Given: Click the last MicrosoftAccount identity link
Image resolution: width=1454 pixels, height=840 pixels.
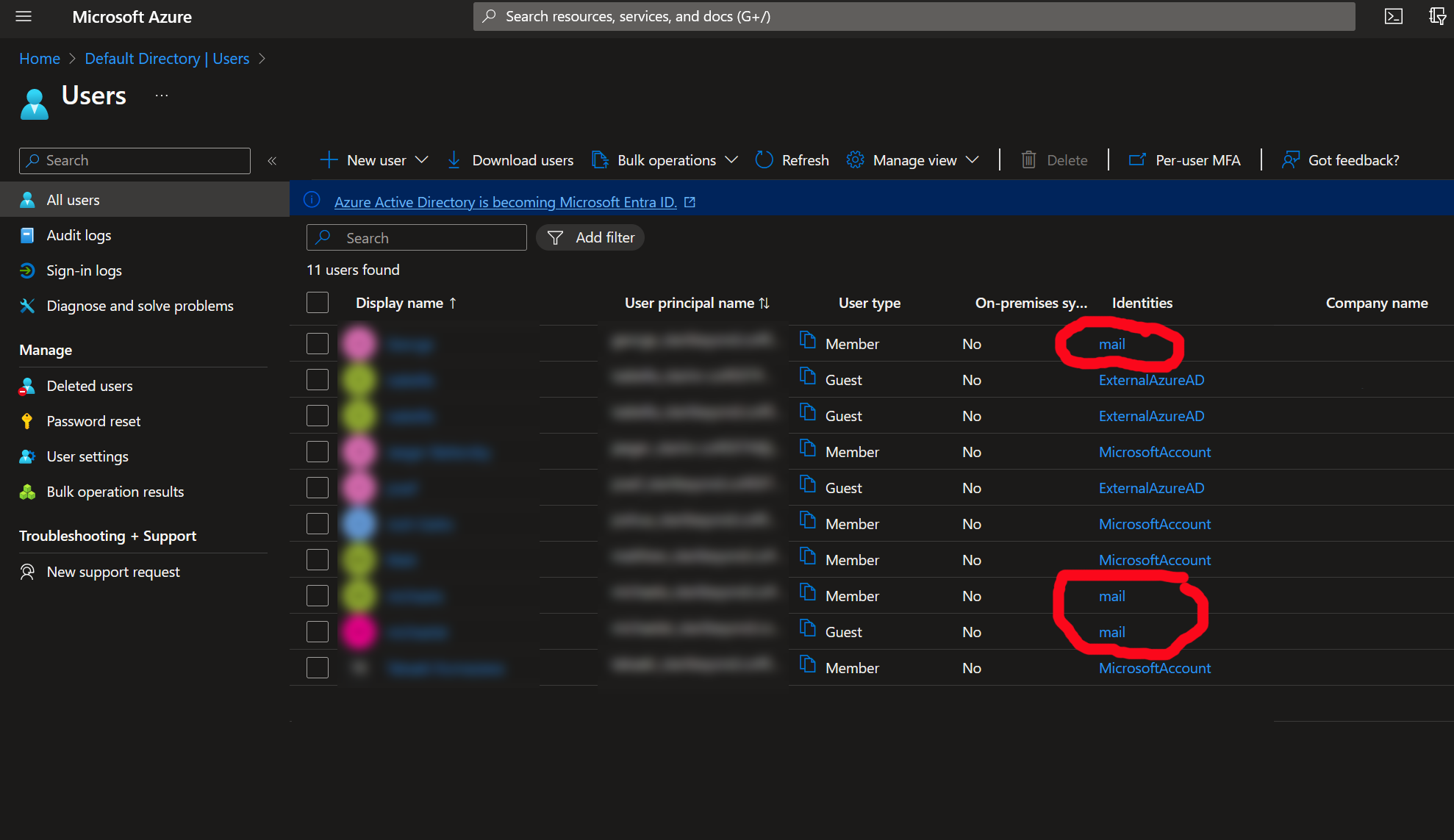Looking at the screenshot, I should click(1154, 668).
